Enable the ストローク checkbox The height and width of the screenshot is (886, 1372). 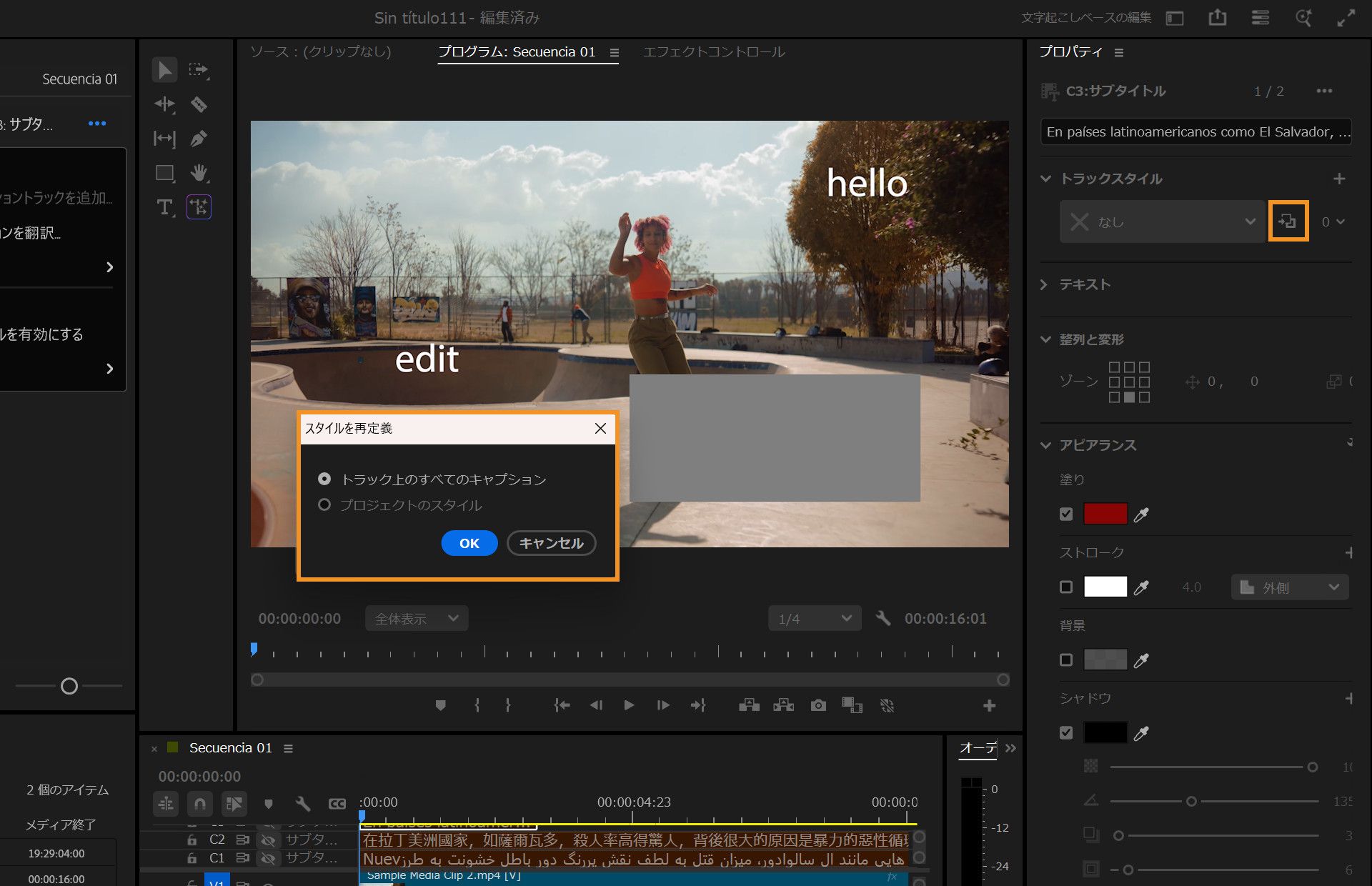(x=1066, y=587)
